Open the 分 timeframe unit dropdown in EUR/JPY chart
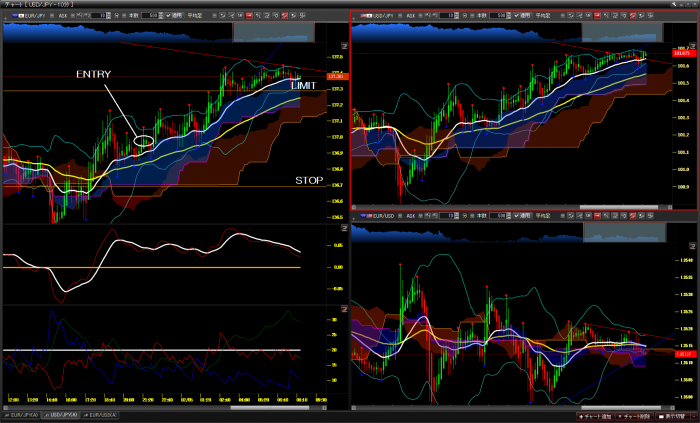This screenshot has height=423, width=700. [x=124, y=15]
